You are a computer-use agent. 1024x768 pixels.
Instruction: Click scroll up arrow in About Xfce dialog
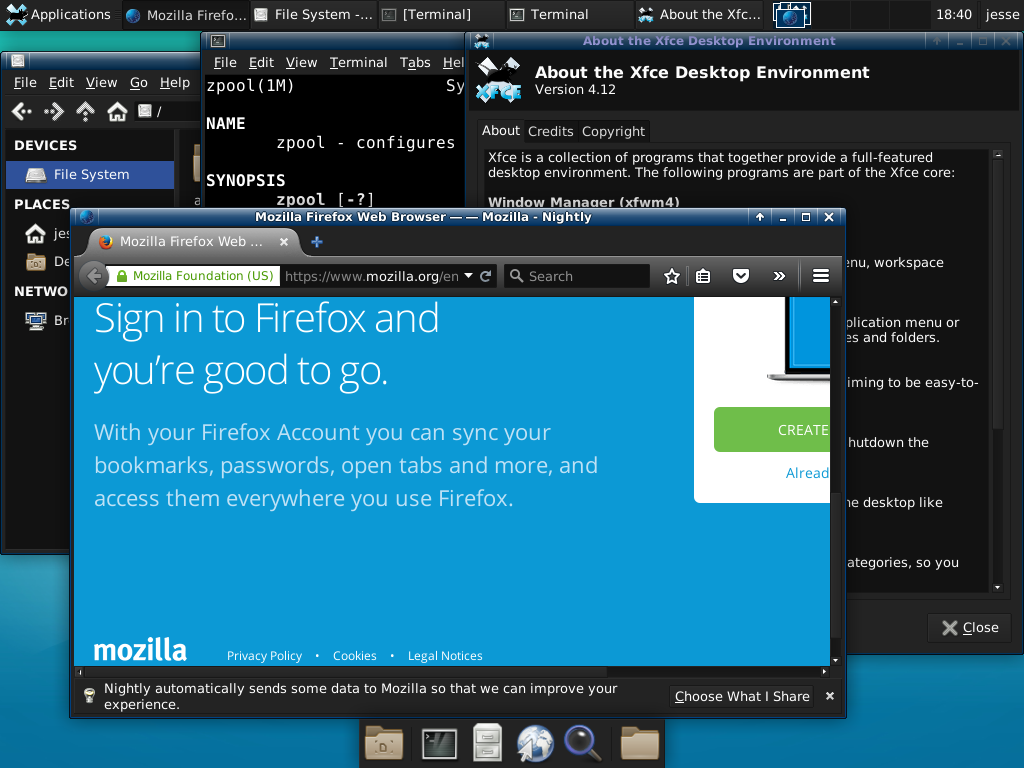pyautogui.click(x=998, y=155)
